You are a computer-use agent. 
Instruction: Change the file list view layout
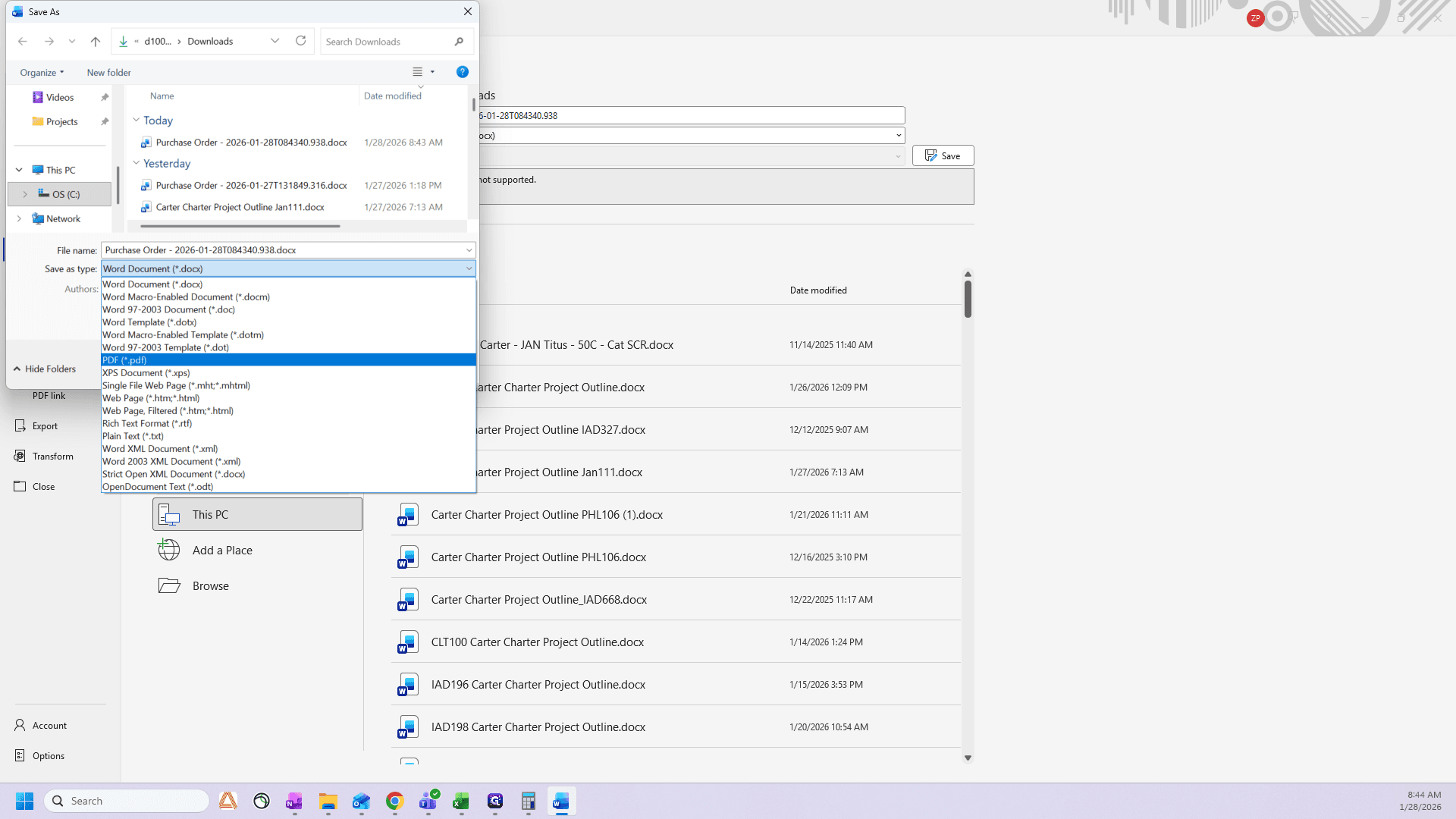pos(418,72)
